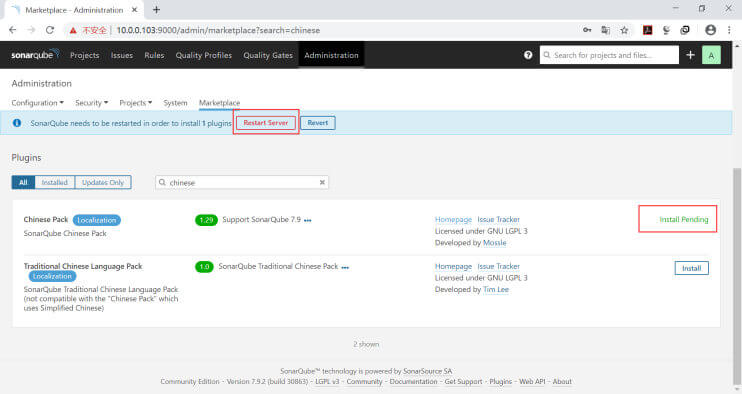Install Traditional Chinese Language Pack
Image resolution: width=742 pixels, height=394 pixels.
tap(691, 268)
